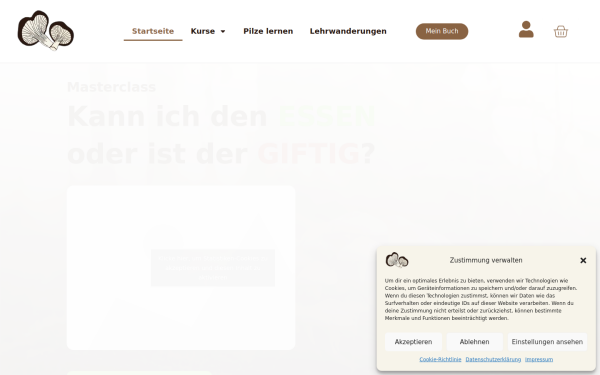600x375 pixels.
Task: Go to the Startseite menu item
Action: point(153,31)
